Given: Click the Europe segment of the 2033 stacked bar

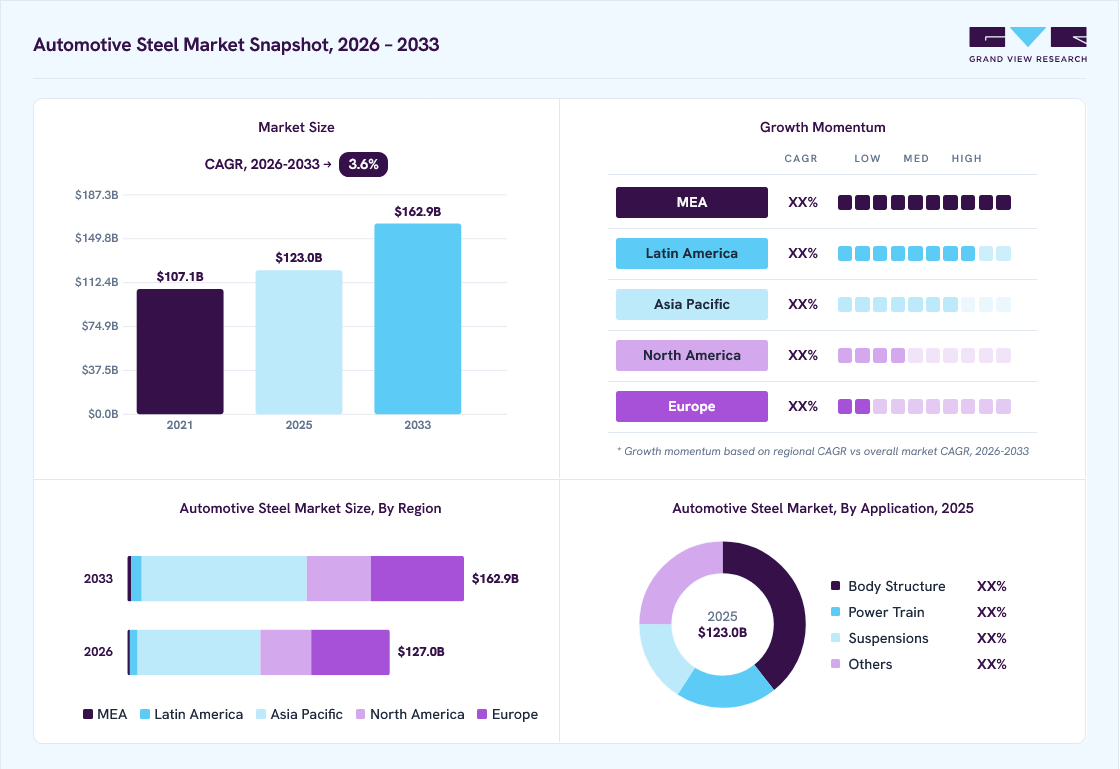Looking at the screenshot, I should [417, 578].
